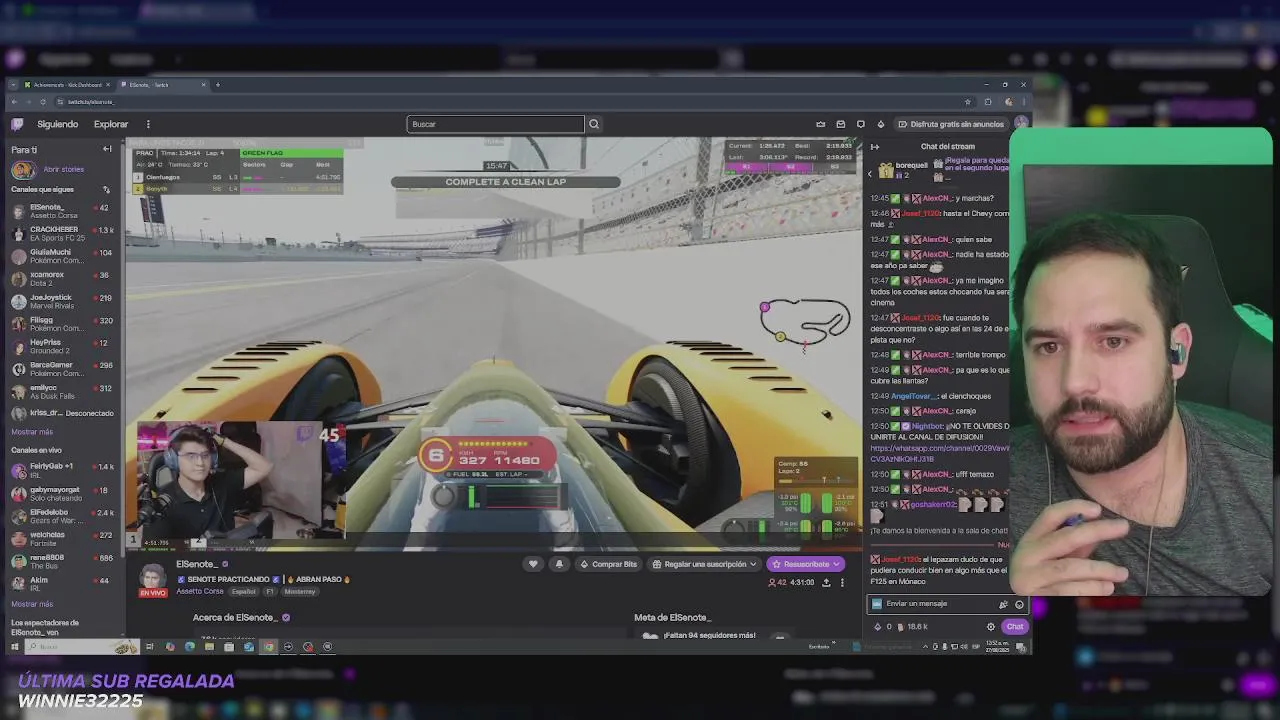This screenshot has height=720, width=1280.
Task: Click Disfruta gratis sin anuncios button
Action: 951,124
